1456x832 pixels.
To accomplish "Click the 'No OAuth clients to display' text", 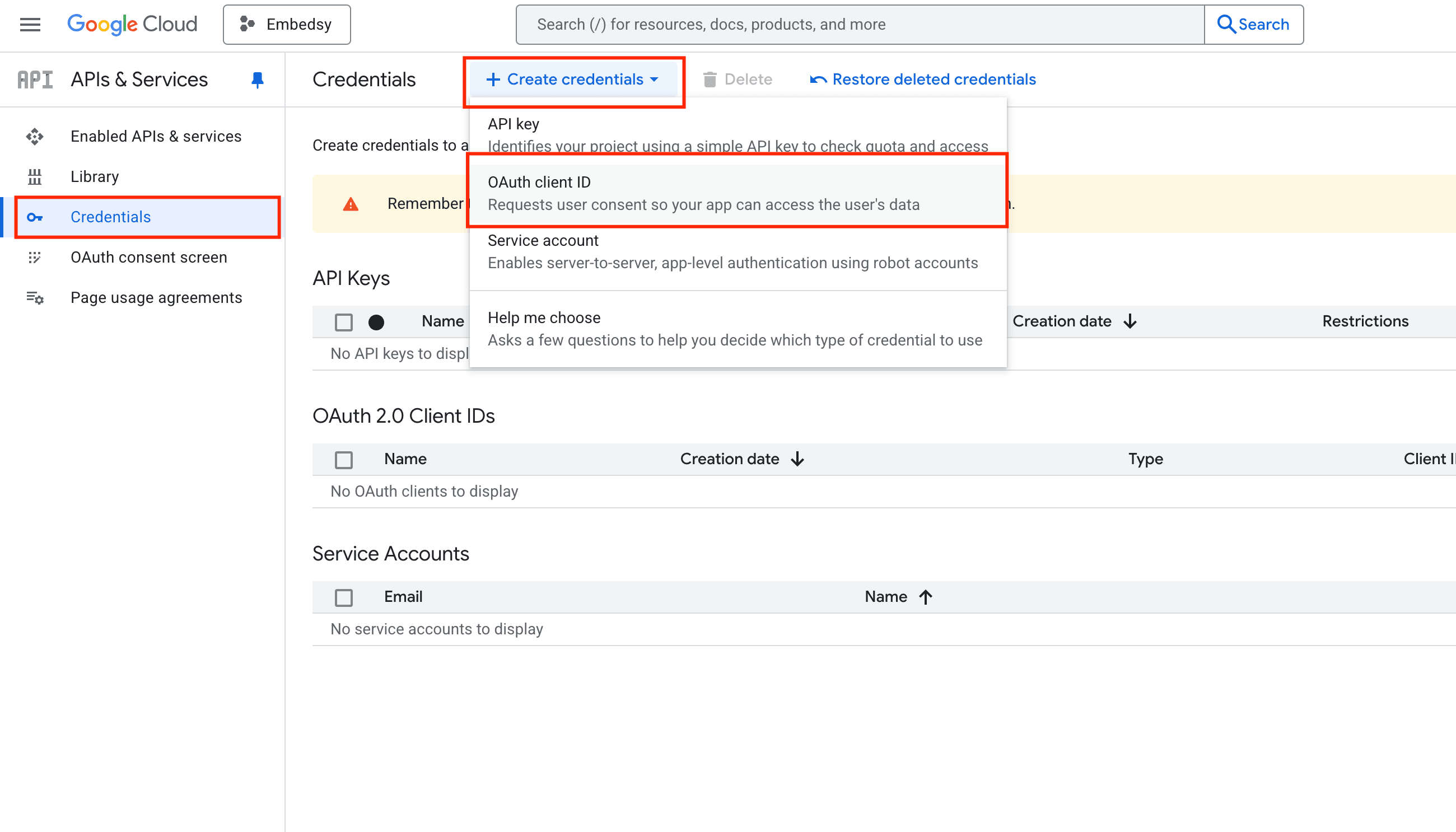I will [424, 492].
